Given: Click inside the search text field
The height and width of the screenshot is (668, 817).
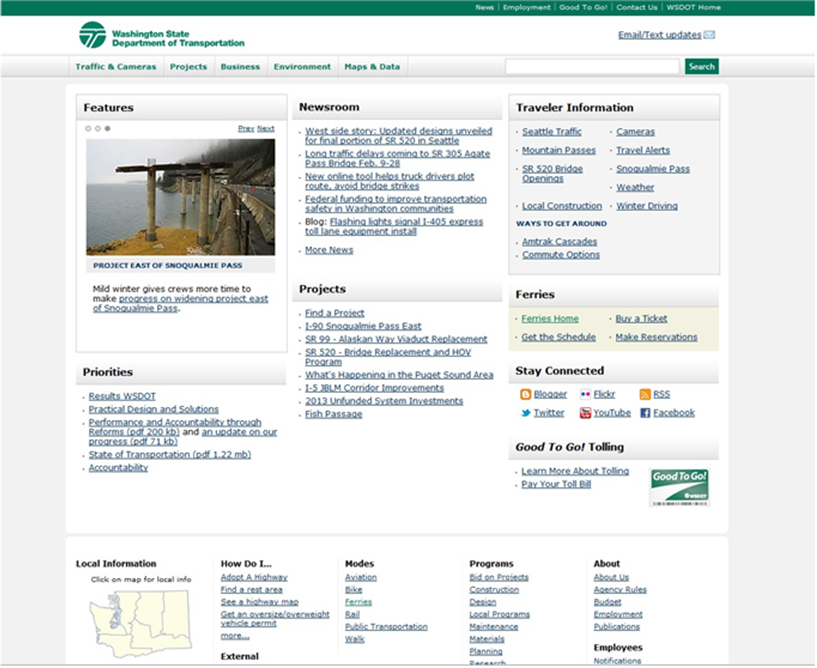Looking at the screenshot, I should (592, 67).
